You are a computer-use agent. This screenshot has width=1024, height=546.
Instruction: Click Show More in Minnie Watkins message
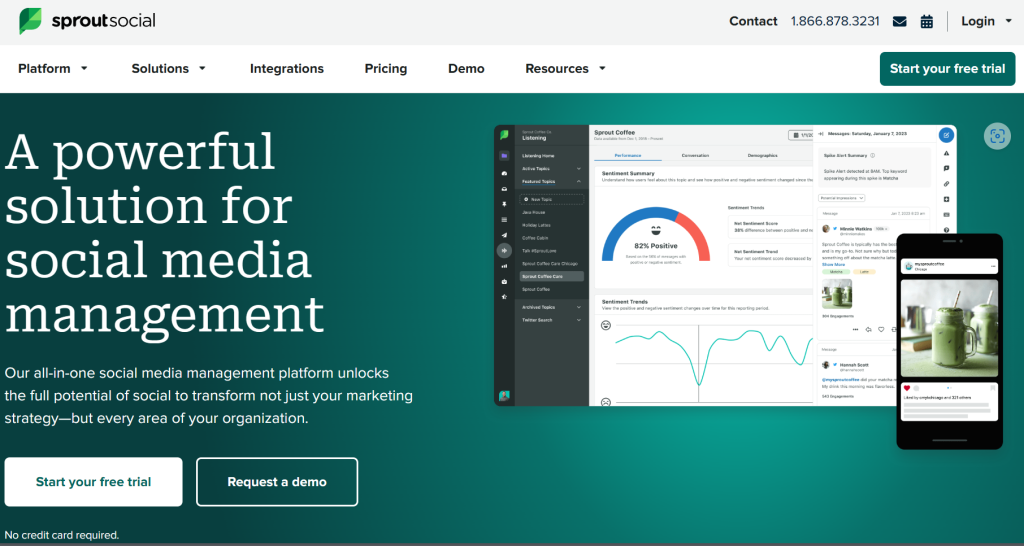pos(833,265)
